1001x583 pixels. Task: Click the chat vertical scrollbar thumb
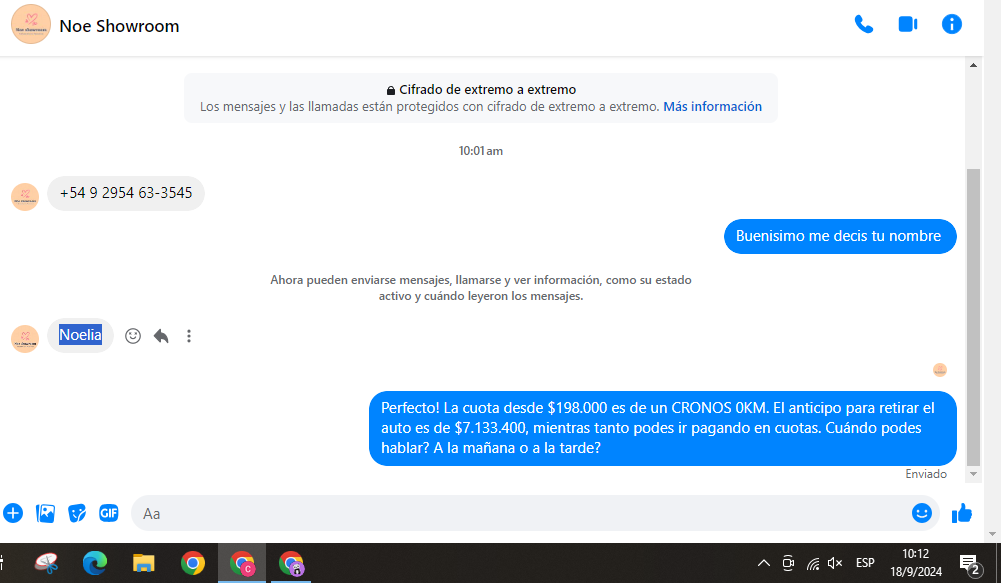(x=973, y=317)
